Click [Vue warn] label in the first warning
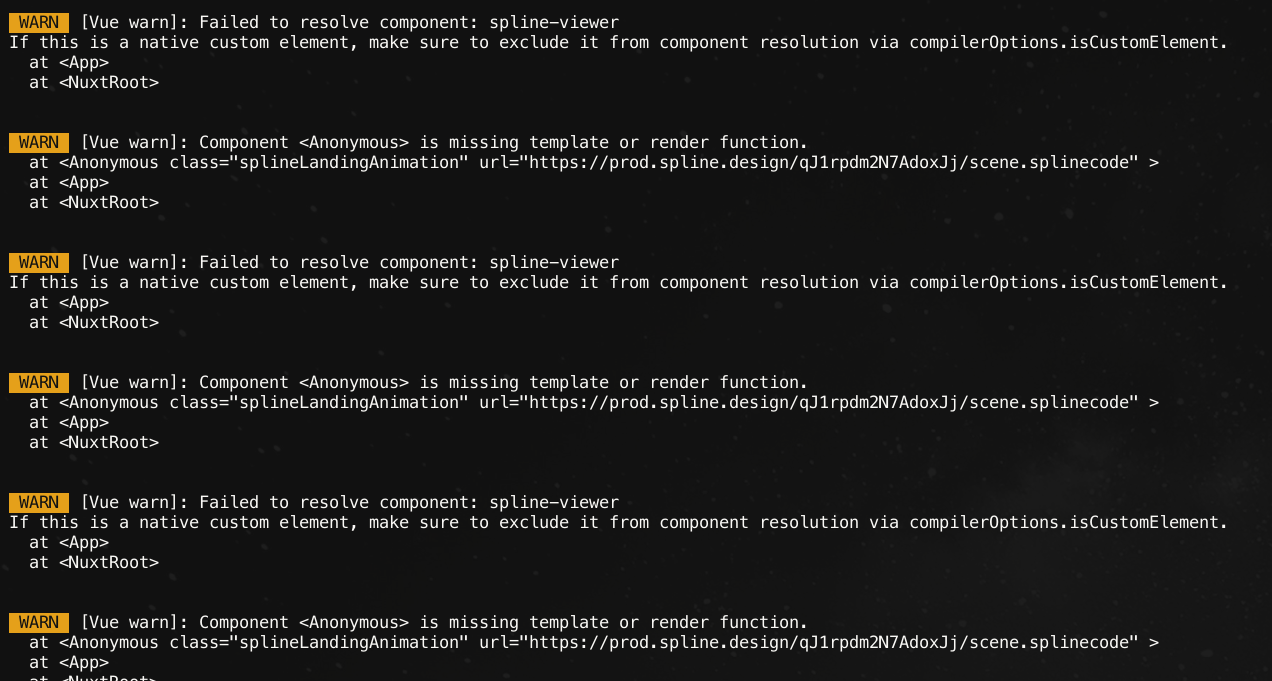The image size is (1272, 681). click(x=134, y=22)
